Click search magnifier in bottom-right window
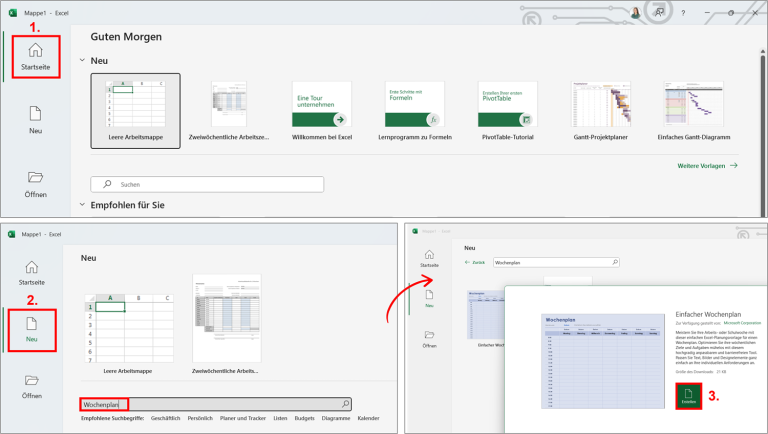 click(x=615, y=262)
